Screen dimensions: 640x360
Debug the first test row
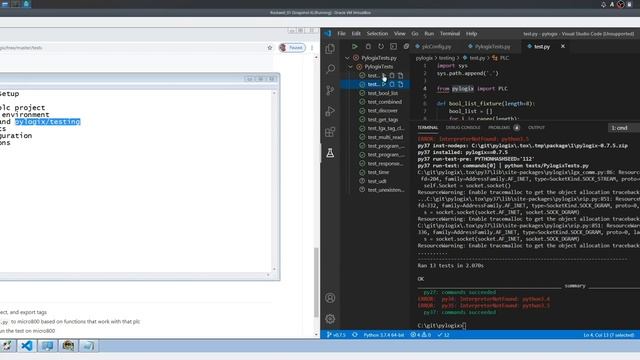tap(392, 76)
